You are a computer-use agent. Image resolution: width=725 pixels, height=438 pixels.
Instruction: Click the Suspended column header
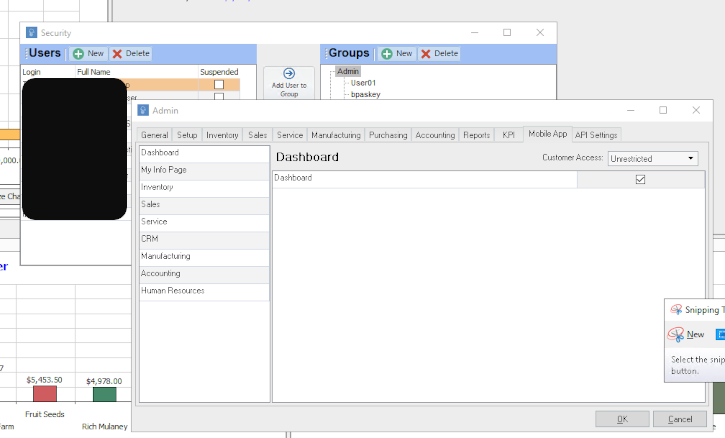tap(219, 72)
